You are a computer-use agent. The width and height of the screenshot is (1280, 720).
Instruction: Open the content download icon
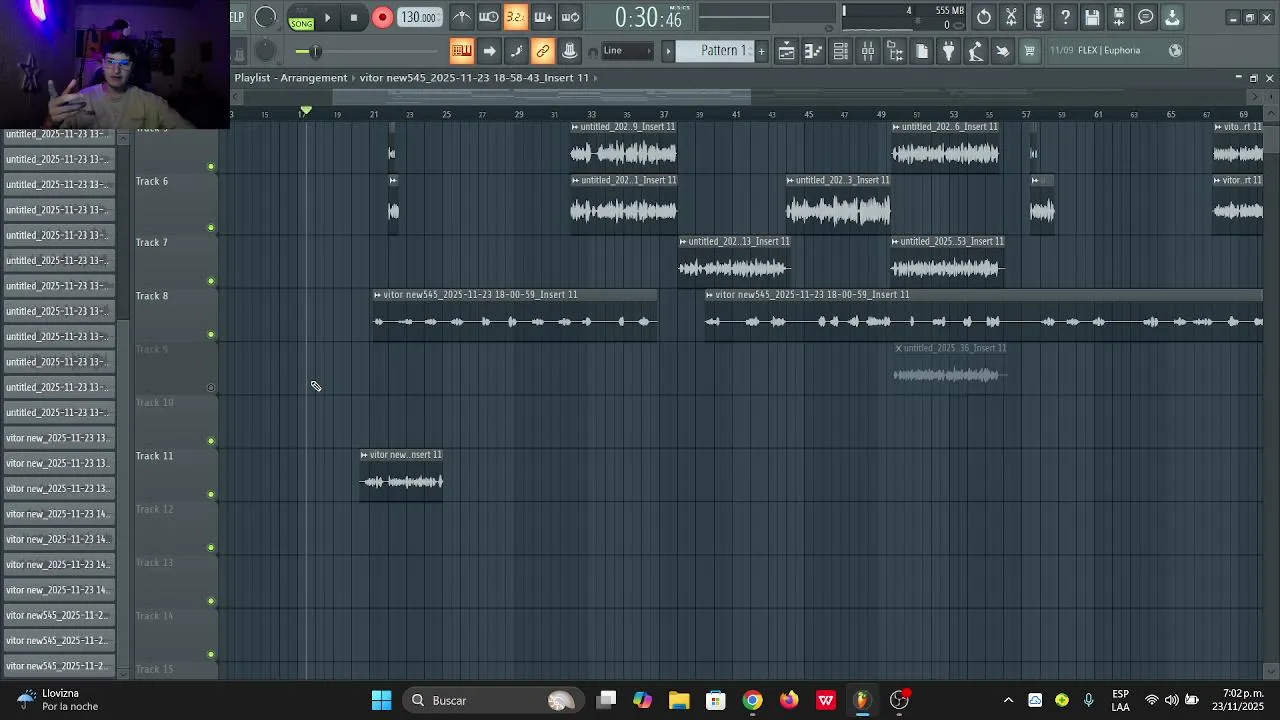coord(1173,17)
